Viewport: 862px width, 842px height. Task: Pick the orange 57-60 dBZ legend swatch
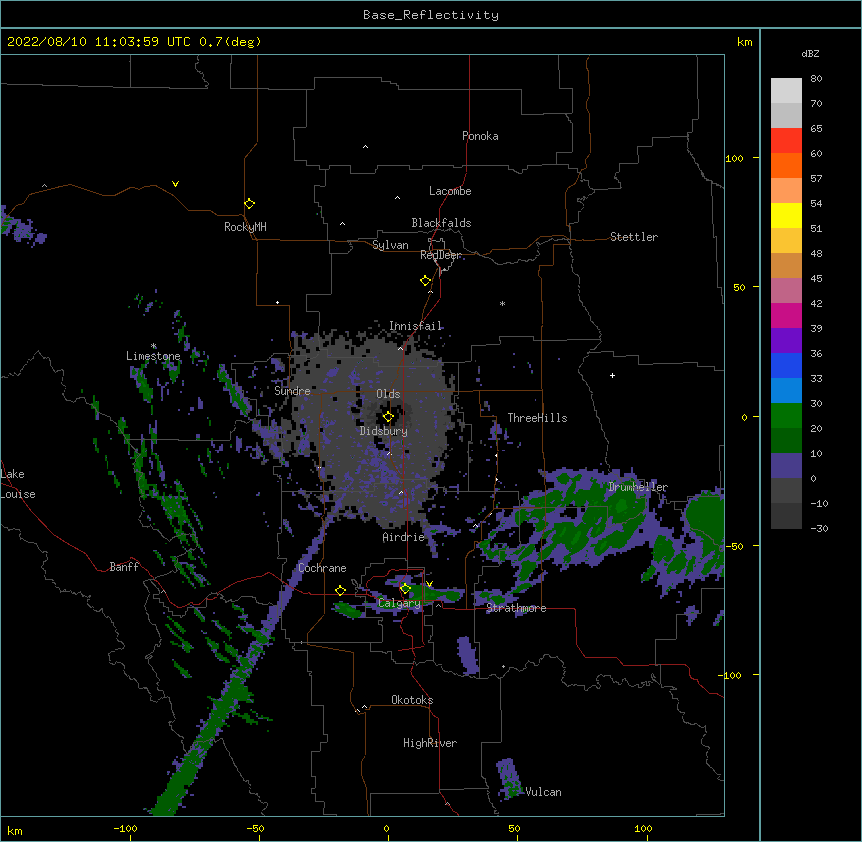[786, 165]
